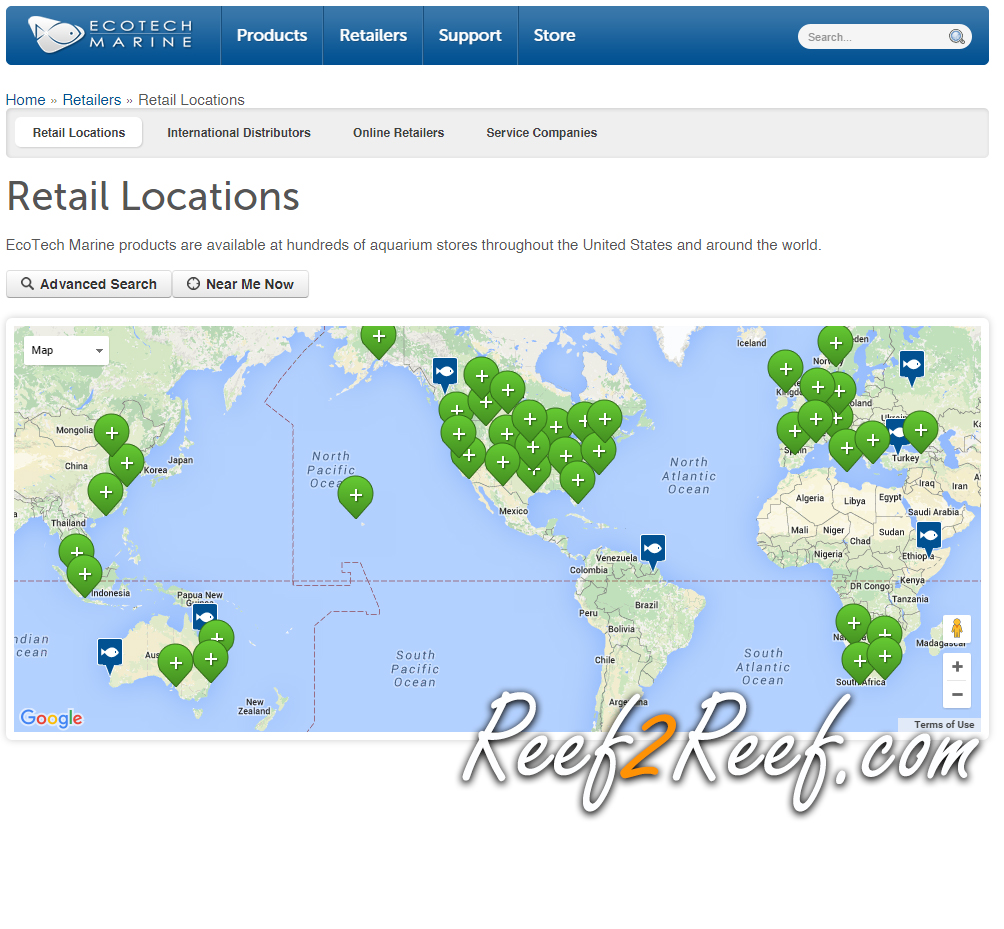The height and width of the screenshot is (929, 1004).
Task: Open the Store menu
Action: point(555,35)
